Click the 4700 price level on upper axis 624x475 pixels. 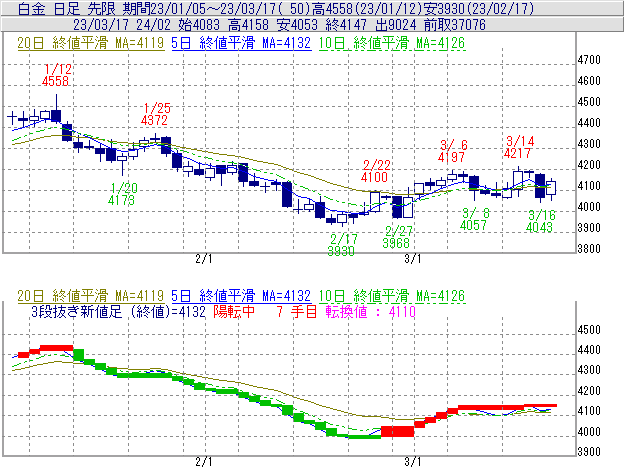pyautogui.click(x=589, y=60)
